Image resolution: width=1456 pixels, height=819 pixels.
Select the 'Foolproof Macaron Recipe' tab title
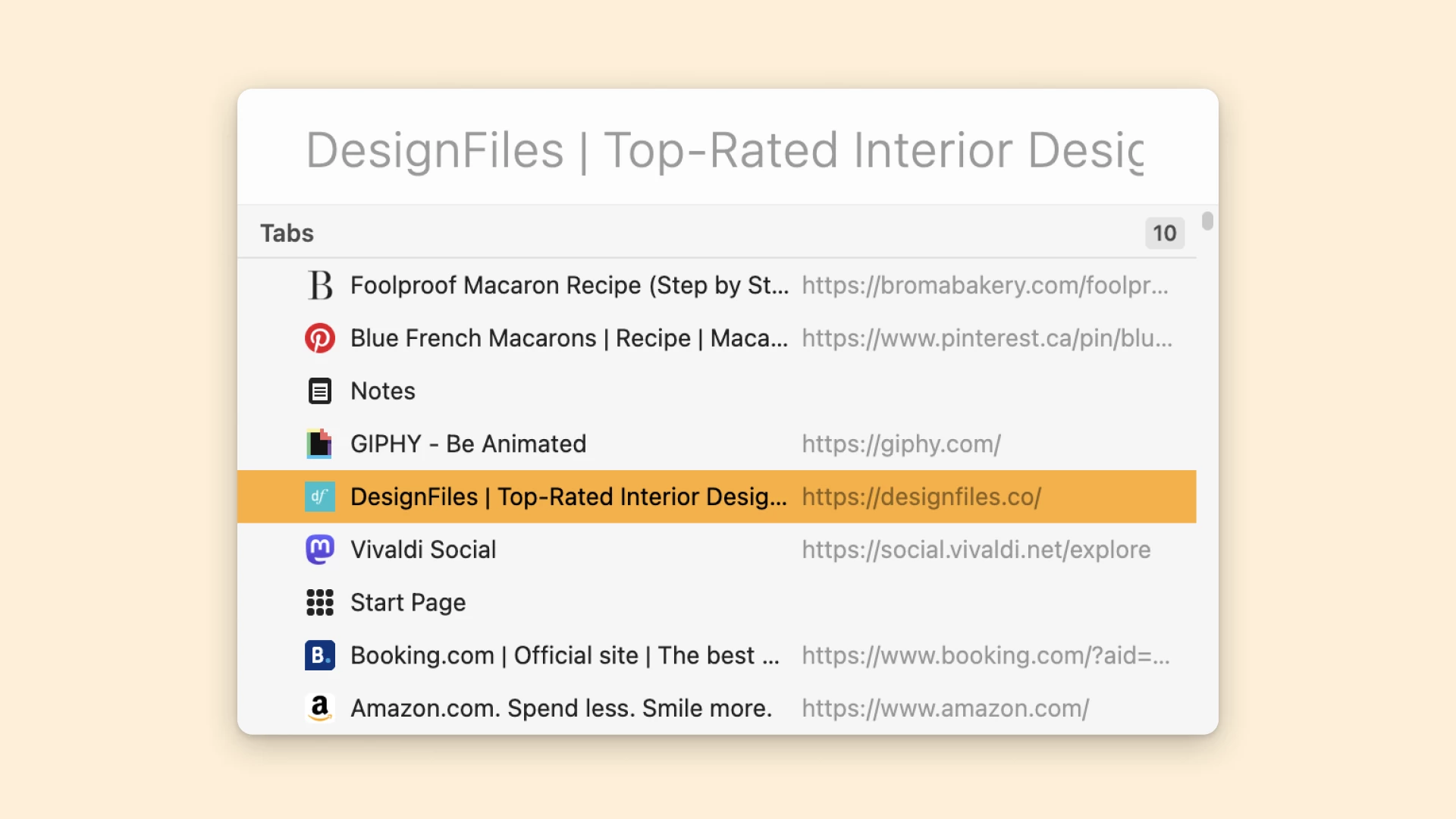[570, 285]
